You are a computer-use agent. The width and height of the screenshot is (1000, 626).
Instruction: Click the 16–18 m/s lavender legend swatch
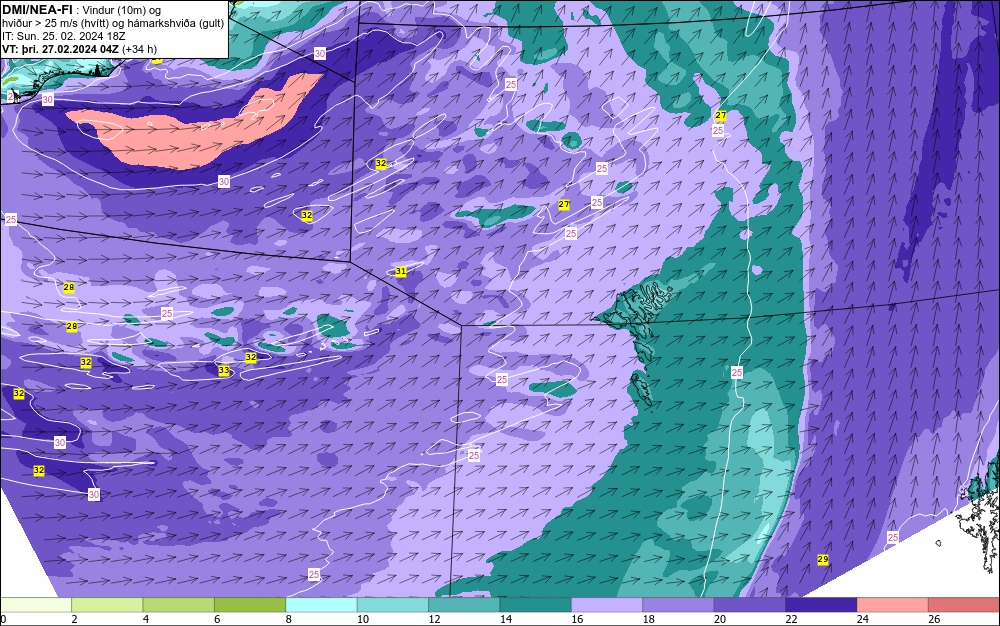tap(607, 605)
